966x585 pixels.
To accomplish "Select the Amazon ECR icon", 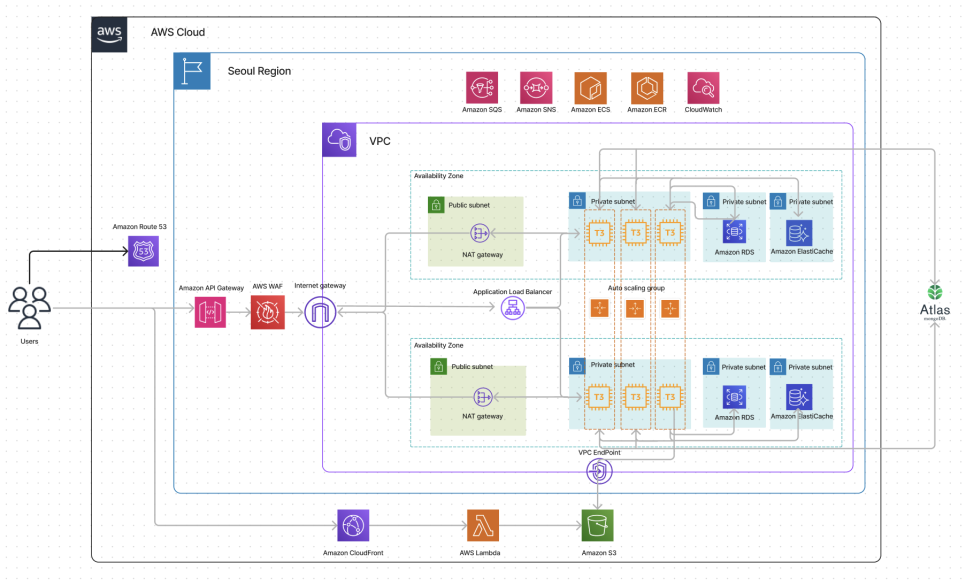I will pos(646,87).
